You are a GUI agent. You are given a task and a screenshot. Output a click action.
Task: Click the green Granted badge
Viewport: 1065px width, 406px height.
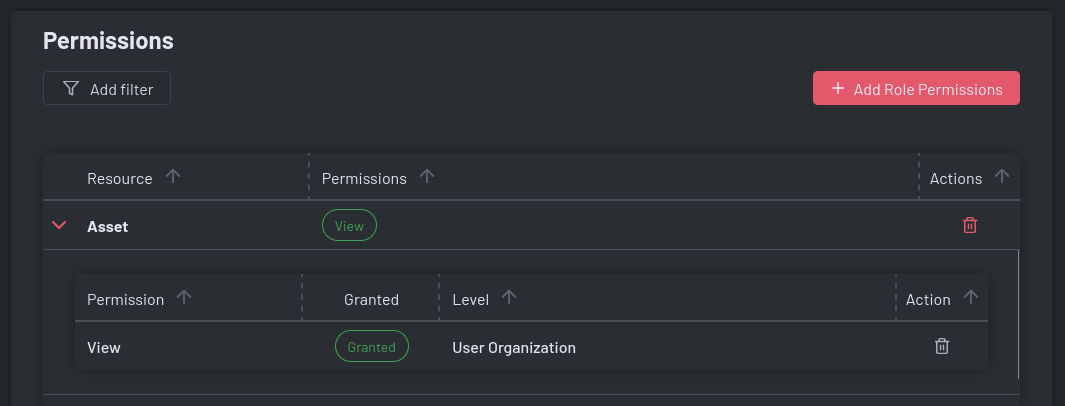(x=372, y=346)
